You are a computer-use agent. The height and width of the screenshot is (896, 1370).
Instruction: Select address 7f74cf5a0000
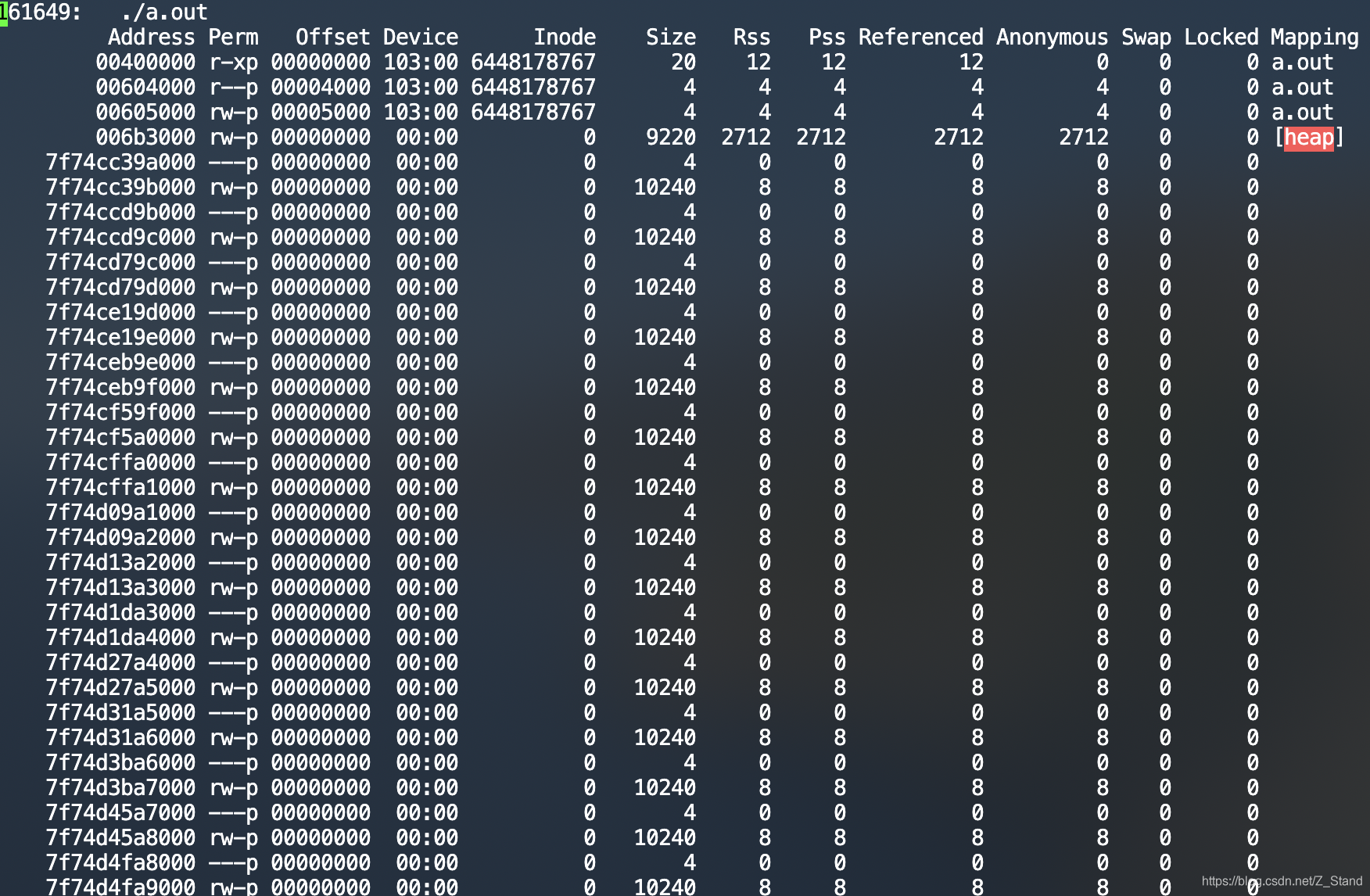coord(120,438)
